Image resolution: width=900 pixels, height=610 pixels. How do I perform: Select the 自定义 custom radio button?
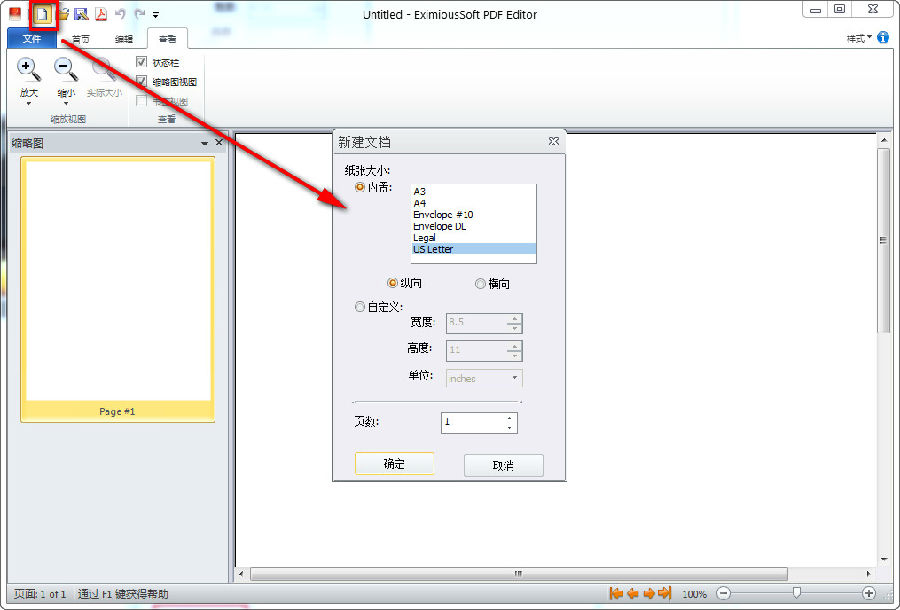coord(360,307)
